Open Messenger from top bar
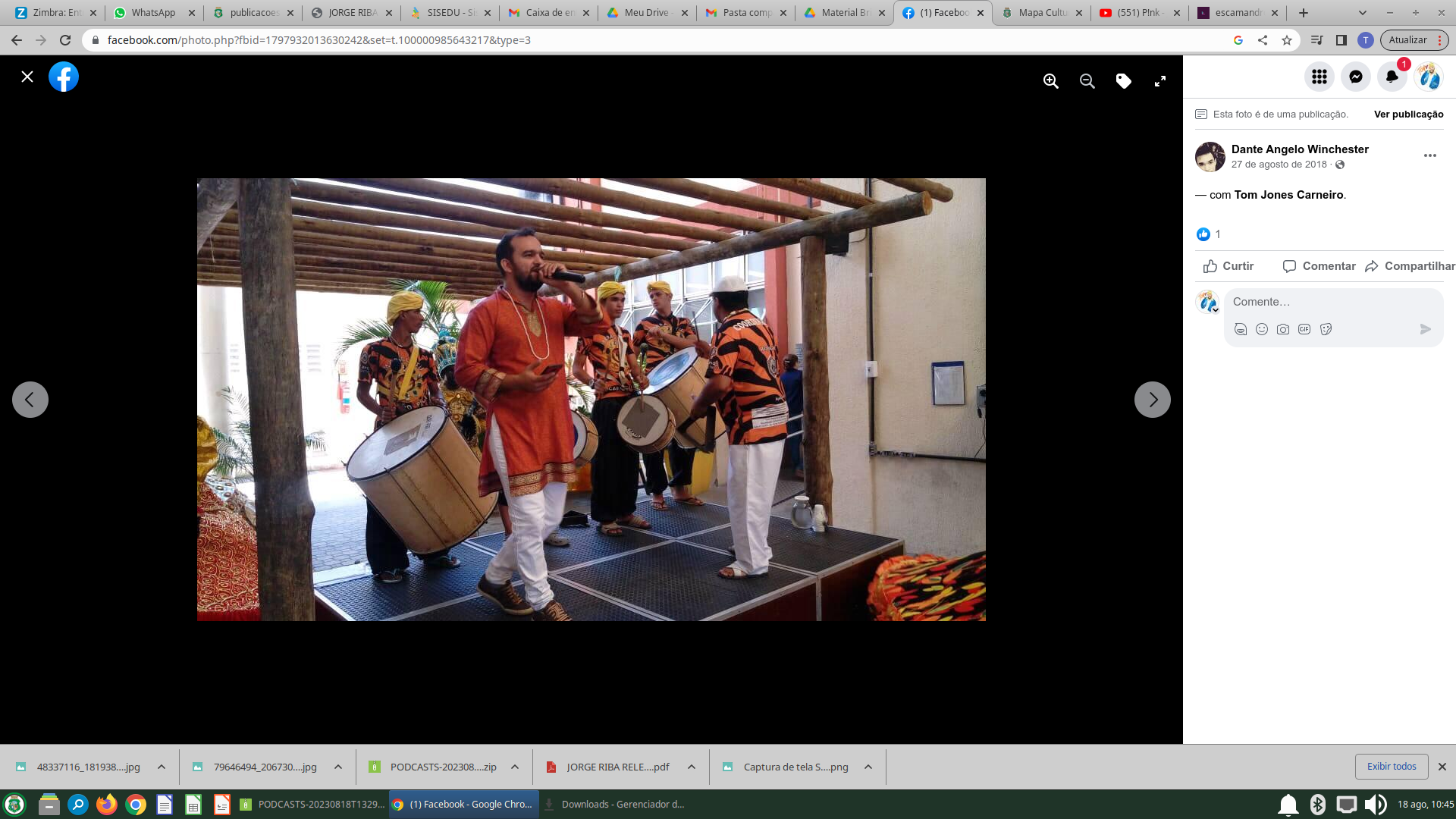The image size is (1456, 819). 1356,77
